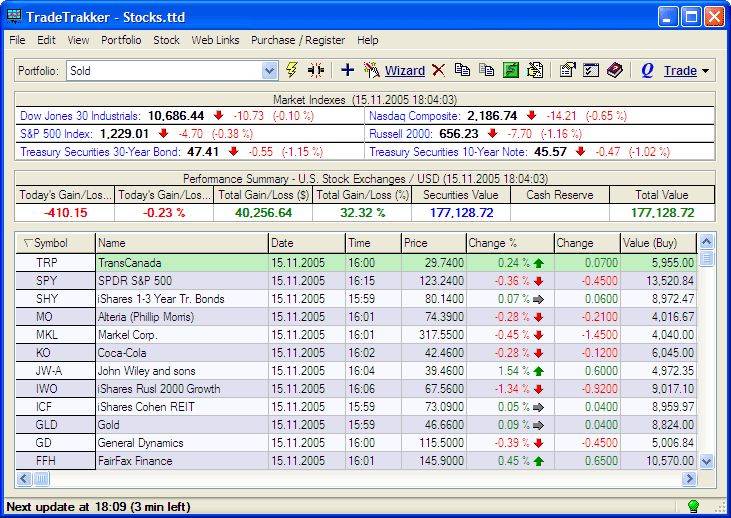Click the wizard wand icon
The image size is (731, 518).
pyautogui.click(x=372, y=70)
